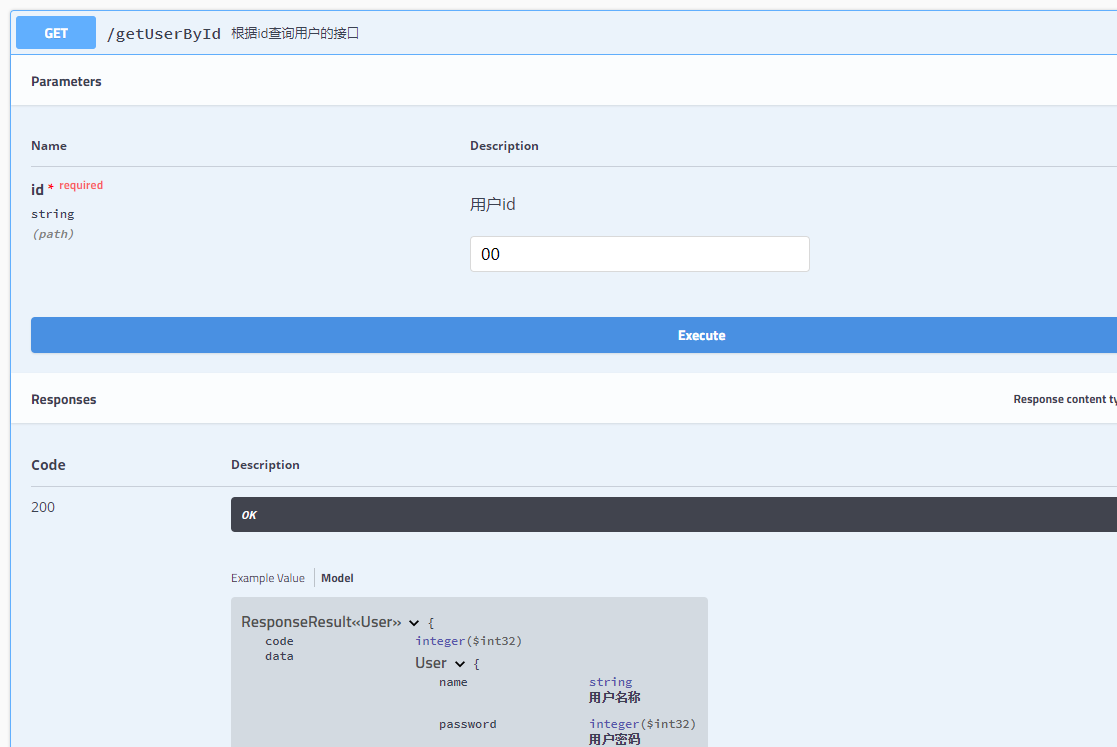
Task: Click the data property in the model
Action: [x=279, y=656]
